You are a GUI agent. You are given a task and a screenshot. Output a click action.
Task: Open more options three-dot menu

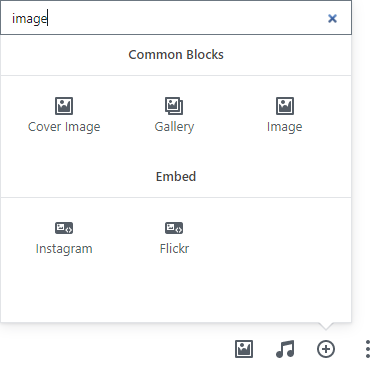368,349
